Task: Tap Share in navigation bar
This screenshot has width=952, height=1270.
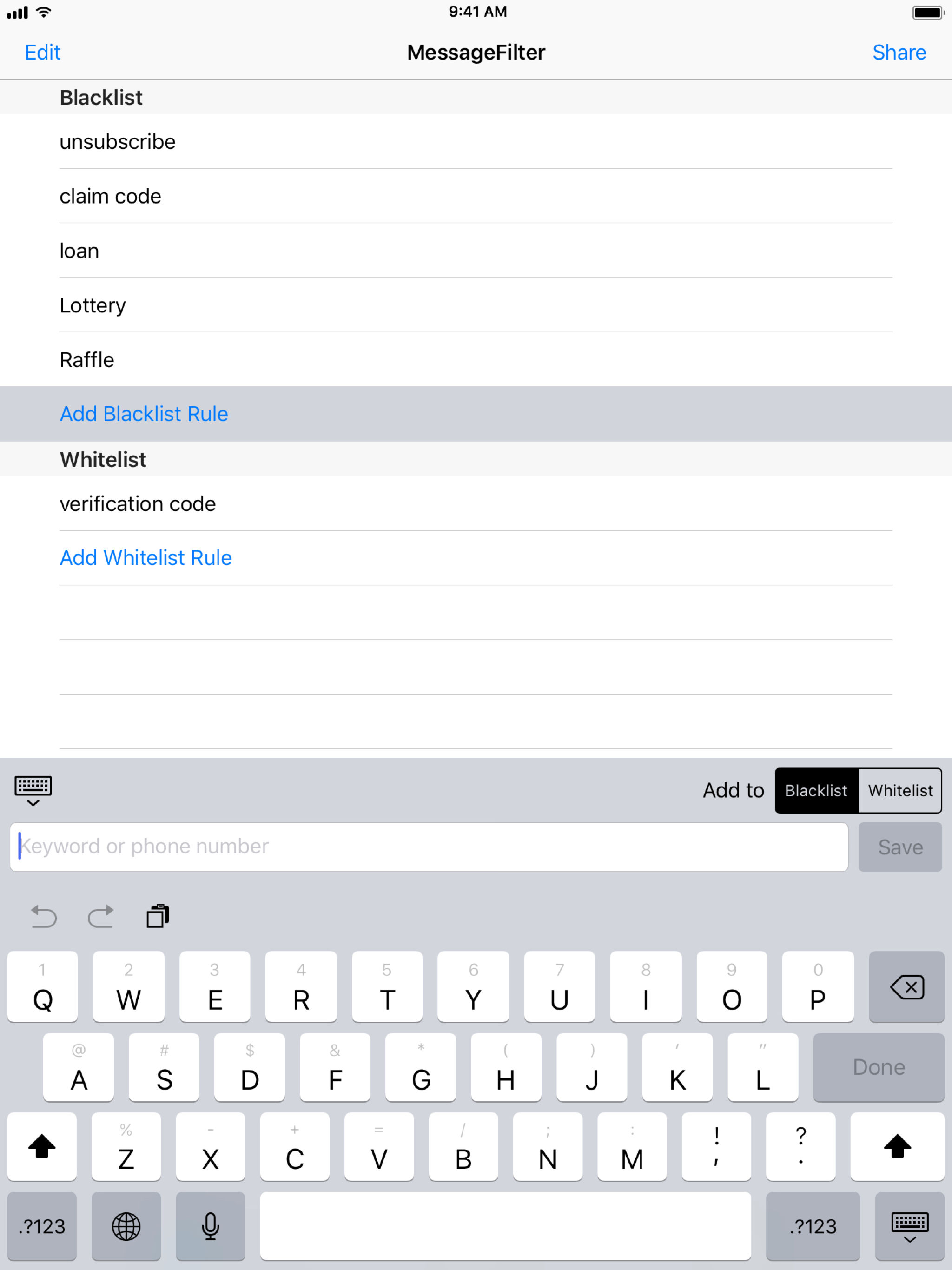Action: tap(899, 52)
